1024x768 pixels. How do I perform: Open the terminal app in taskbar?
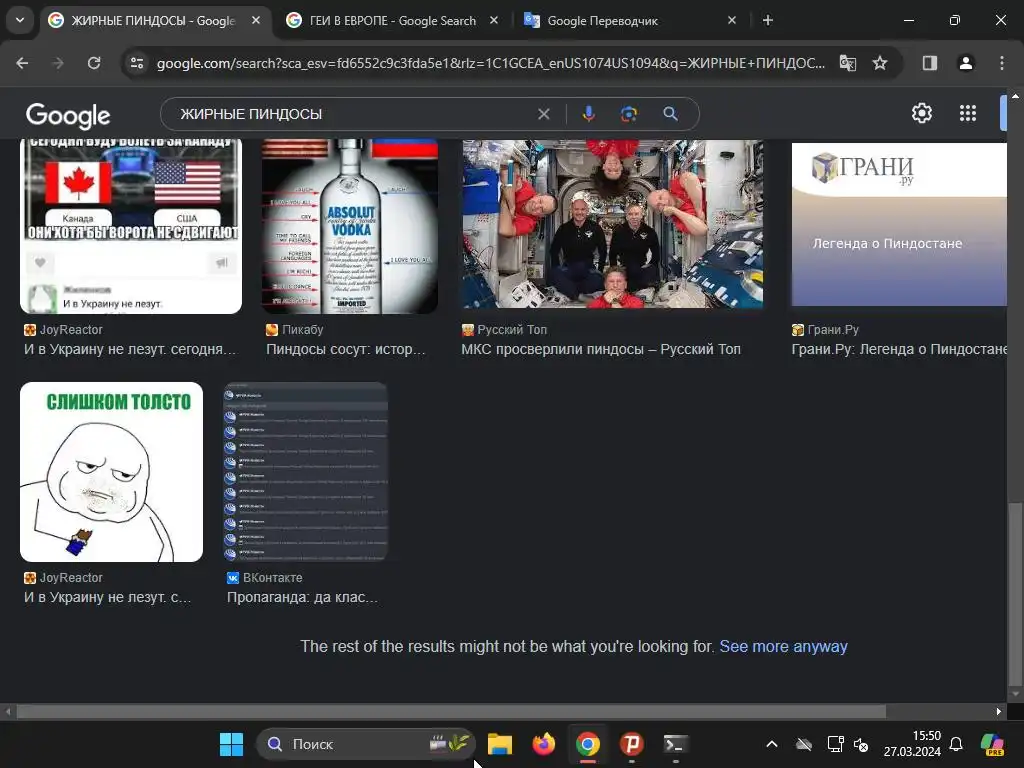[675, 744]
